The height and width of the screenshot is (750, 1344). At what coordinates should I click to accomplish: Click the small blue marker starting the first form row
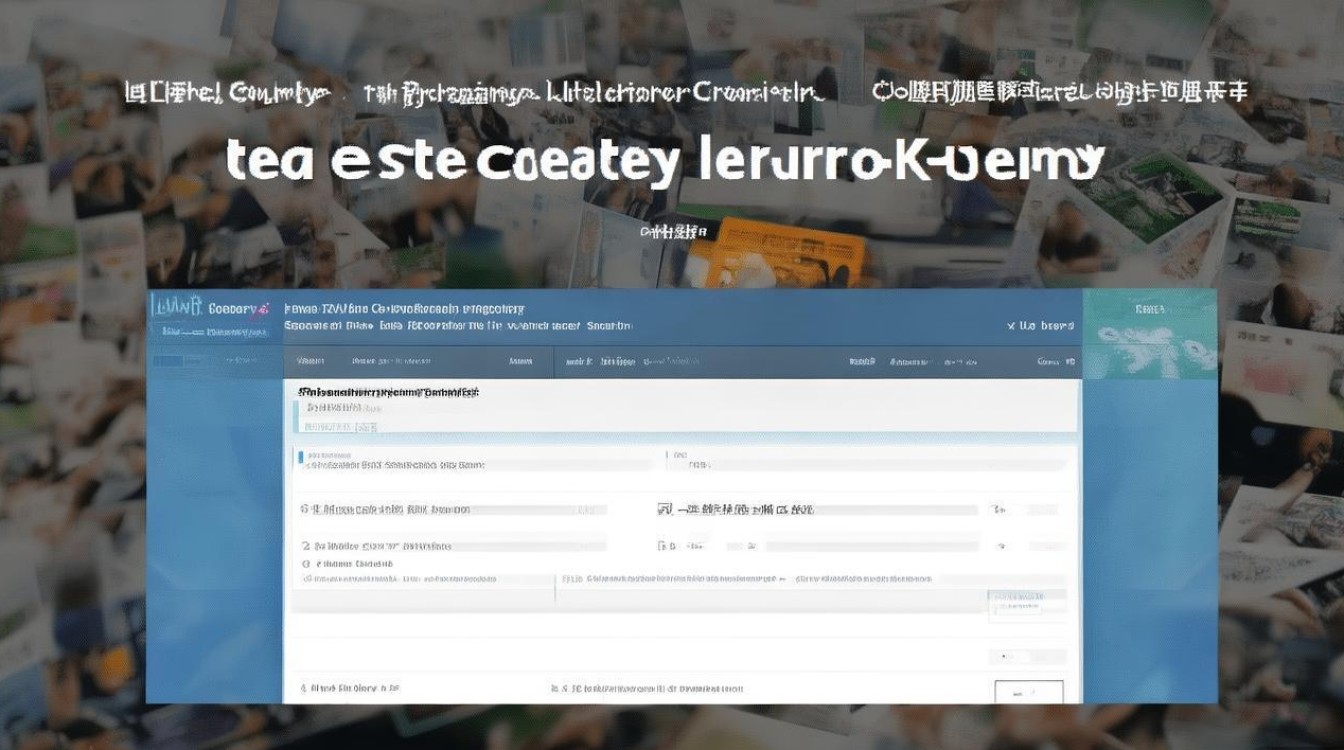click(301, 457)
